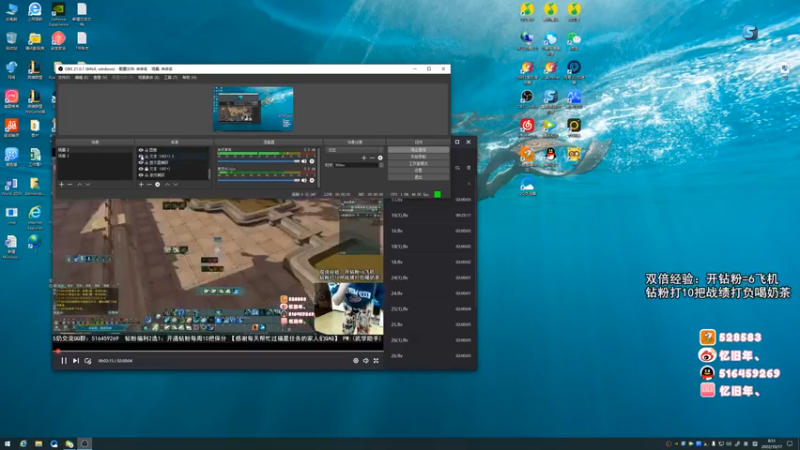Pause the video in the player
Screen dimensions: 800x450
(x=64, y=361)
